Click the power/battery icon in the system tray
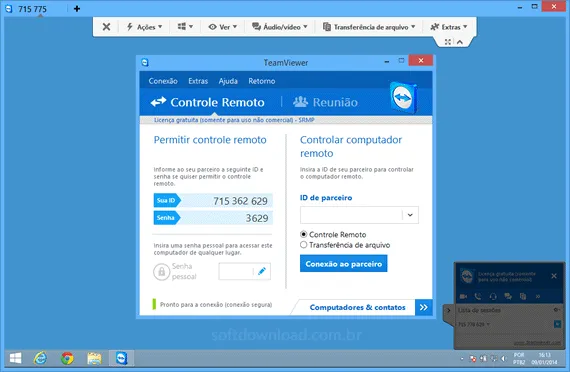Screen dimensions: 570x372 (483, 359)
